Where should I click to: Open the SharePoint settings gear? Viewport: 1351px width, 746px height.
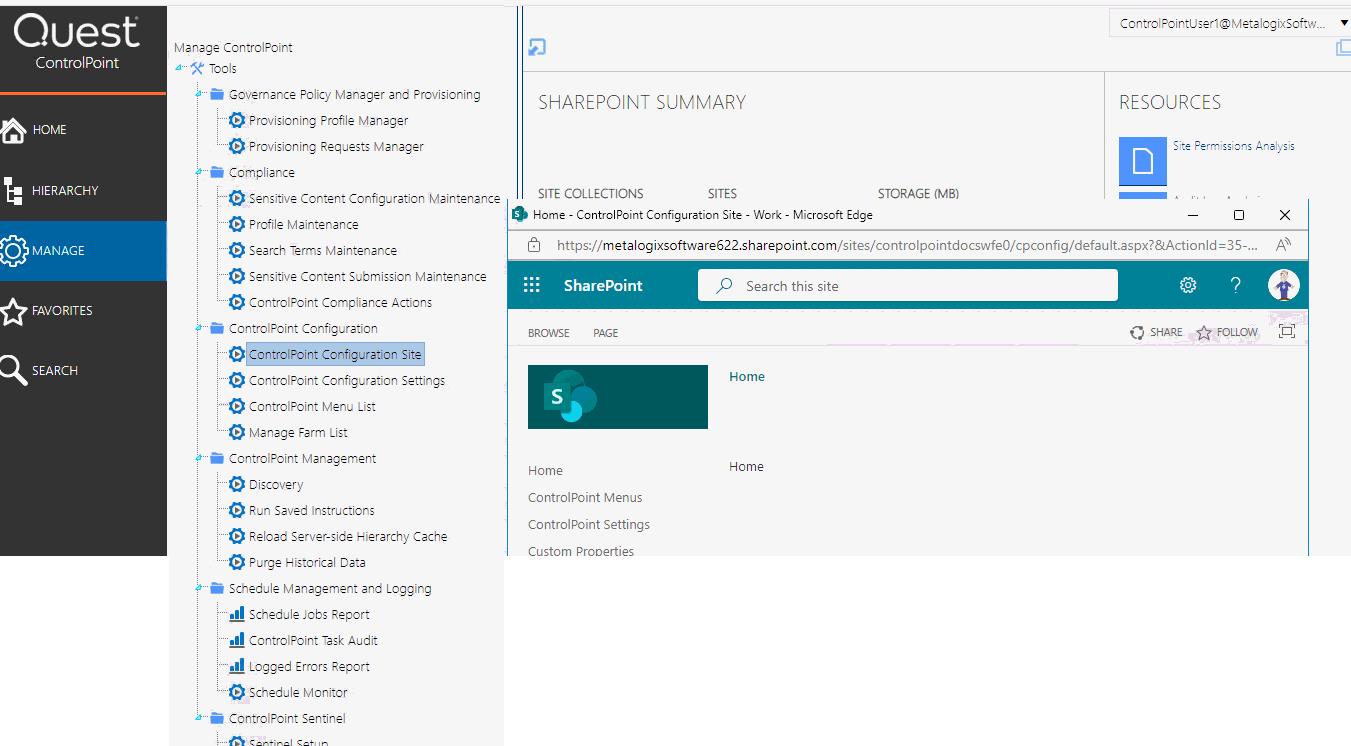[x=1188, y=285]
